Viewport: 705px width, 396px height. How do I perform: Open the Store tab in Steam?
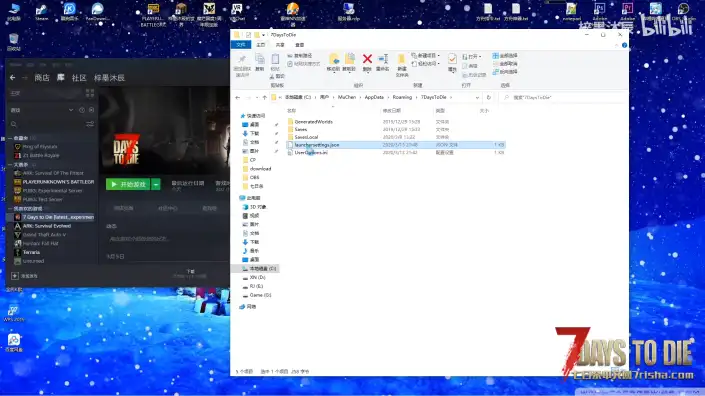point(42,78)
